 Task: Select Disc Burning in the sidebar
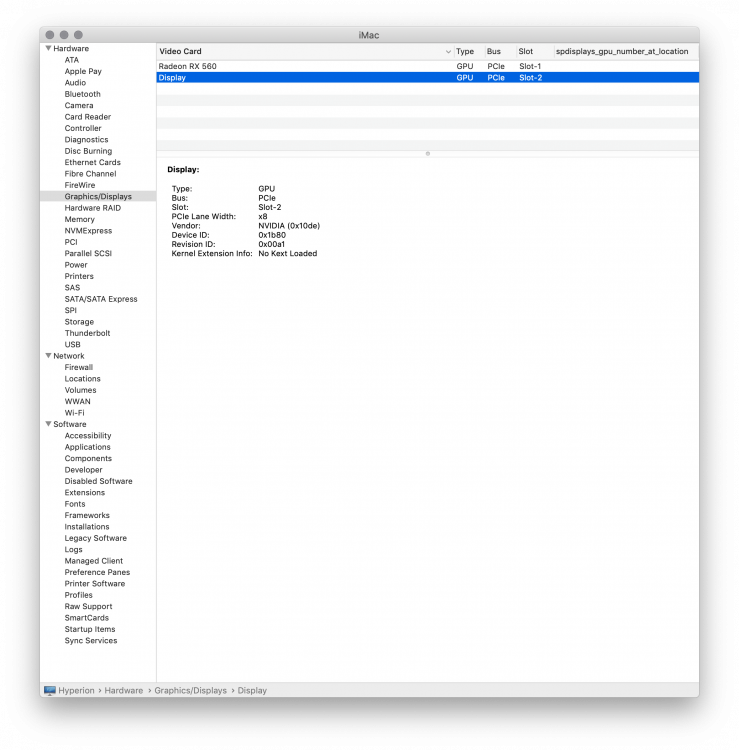coord(88,151)
